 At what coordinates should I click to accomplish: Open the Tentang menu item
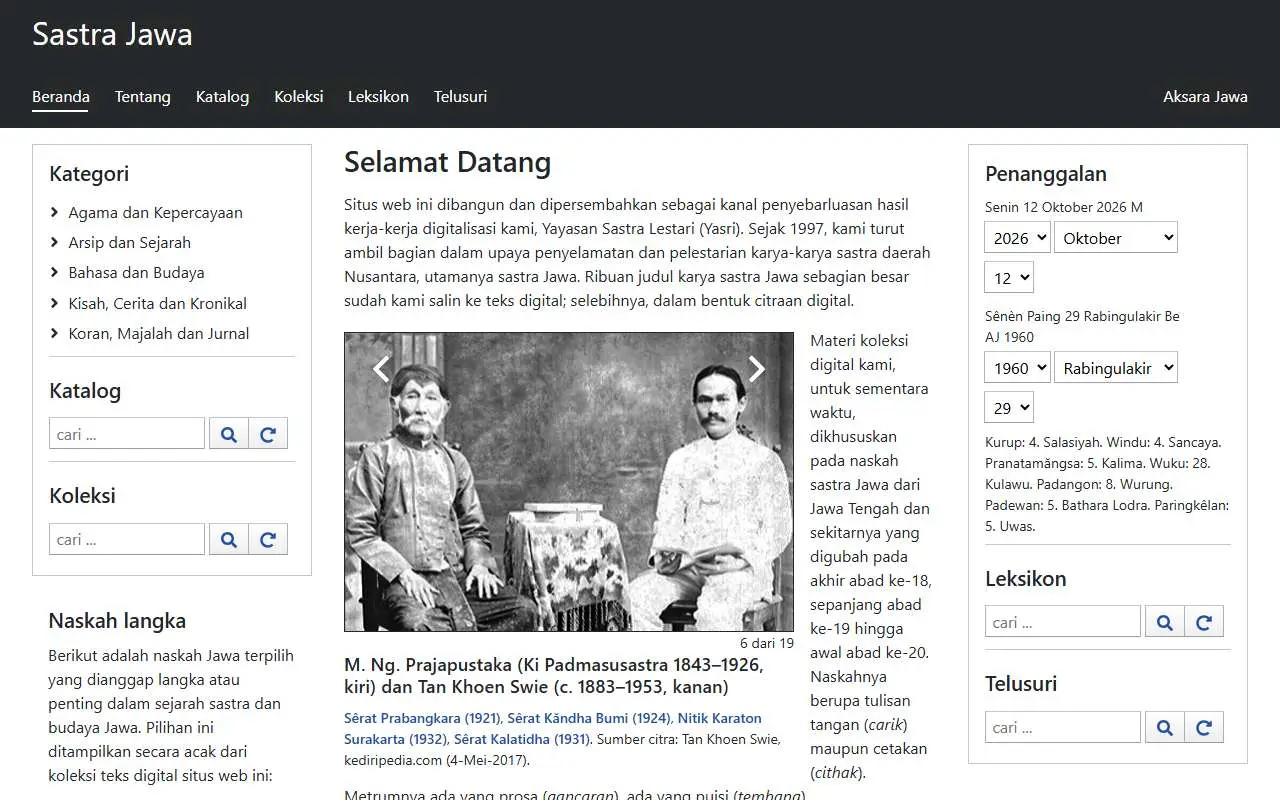[x=143, y=97]
